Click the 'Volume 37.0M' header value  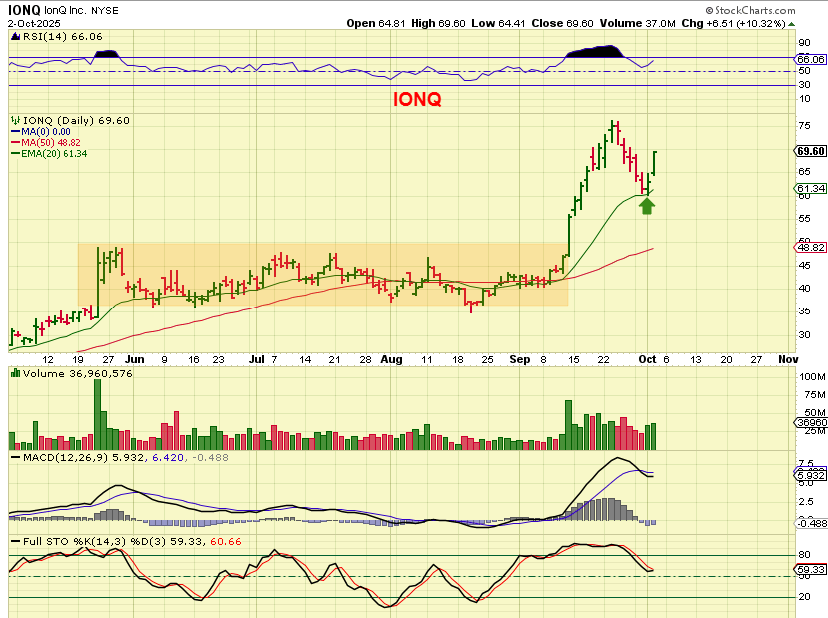tap(637, 23)
